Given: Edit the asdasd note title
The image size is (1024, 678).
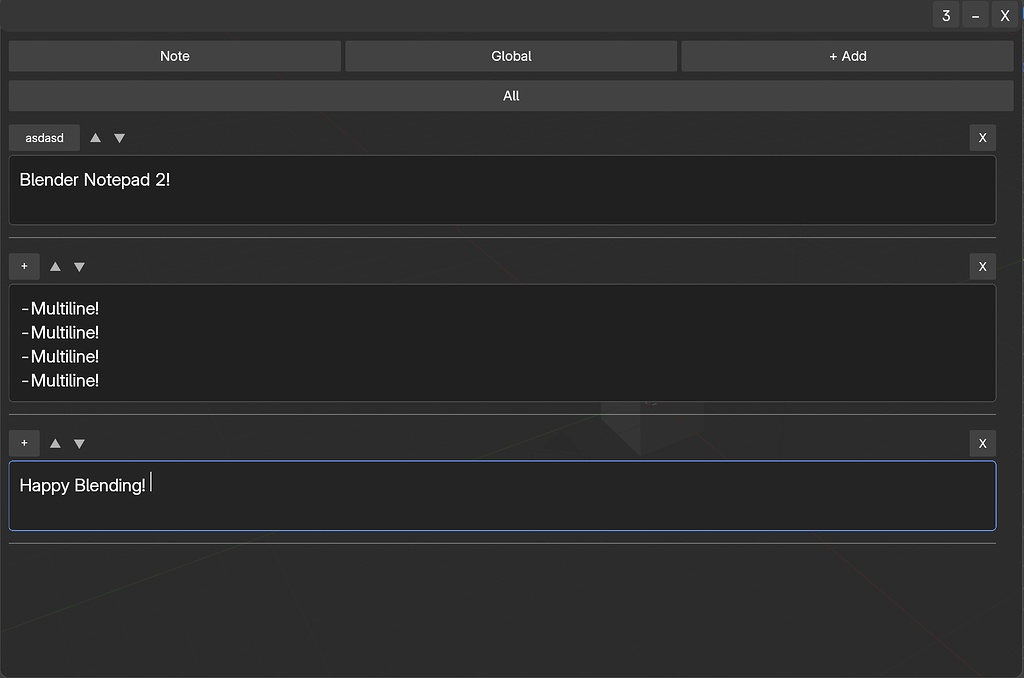Looking at the screenshot, I should [x=44, y=138].
